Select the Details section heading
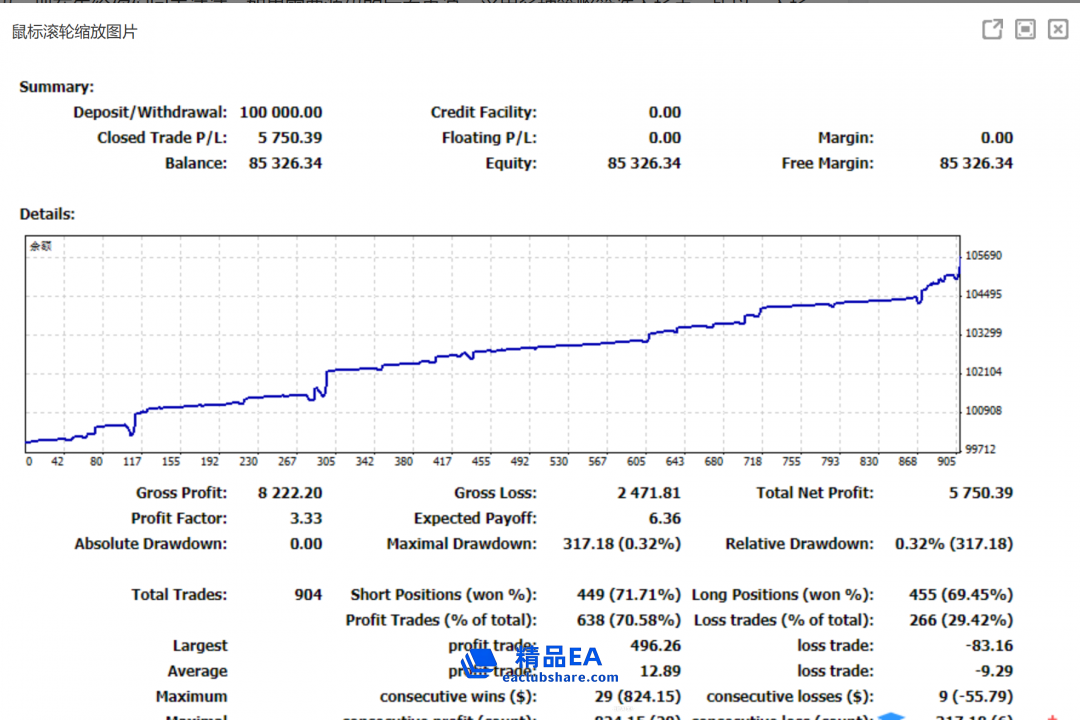Viewport: 1080px width, 720px height. (47, 214)
